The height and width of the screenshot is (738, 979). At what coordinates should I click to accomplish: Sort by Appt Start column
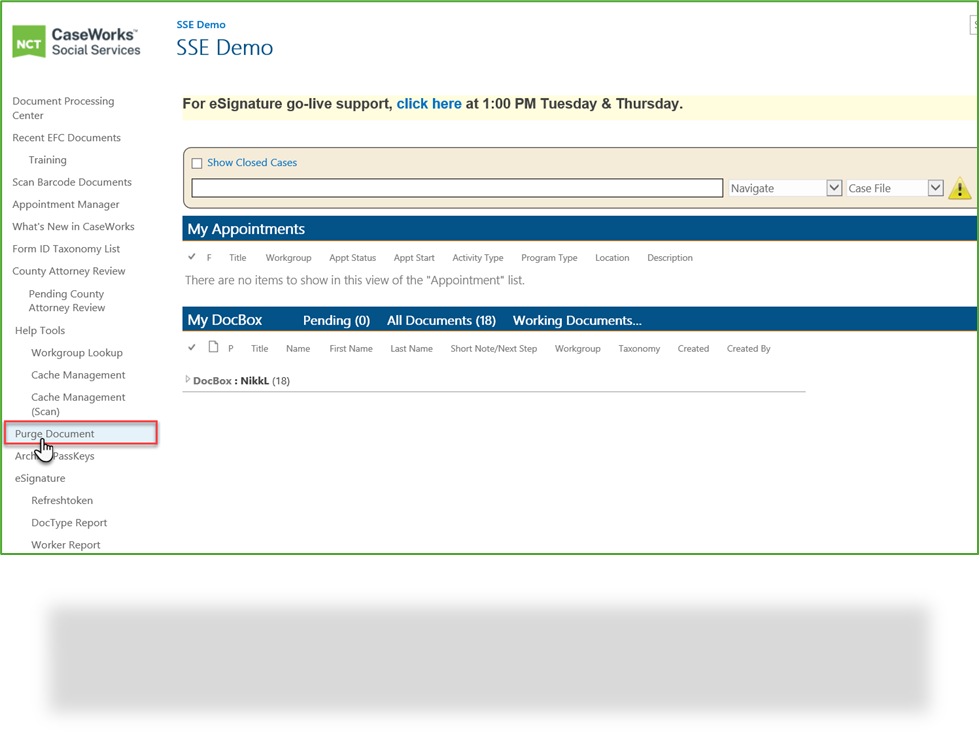(414, 257)
